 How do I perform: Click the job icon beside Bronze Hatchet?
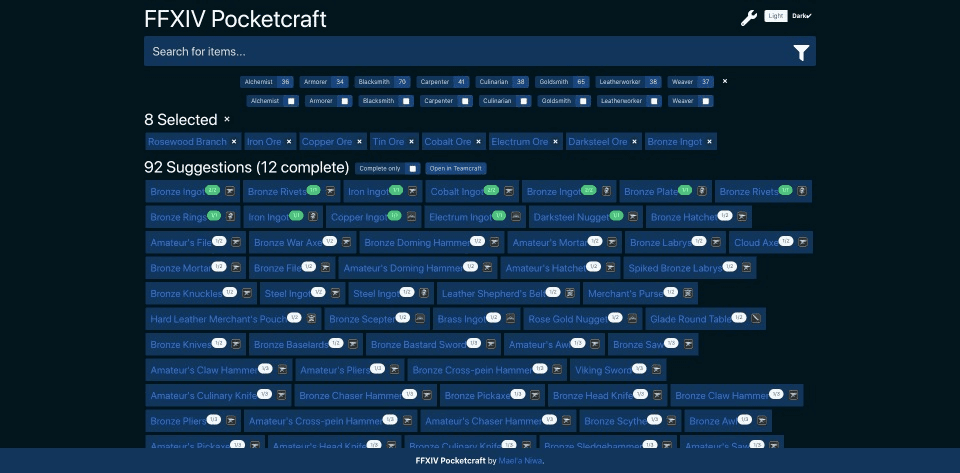coord(742,217)
